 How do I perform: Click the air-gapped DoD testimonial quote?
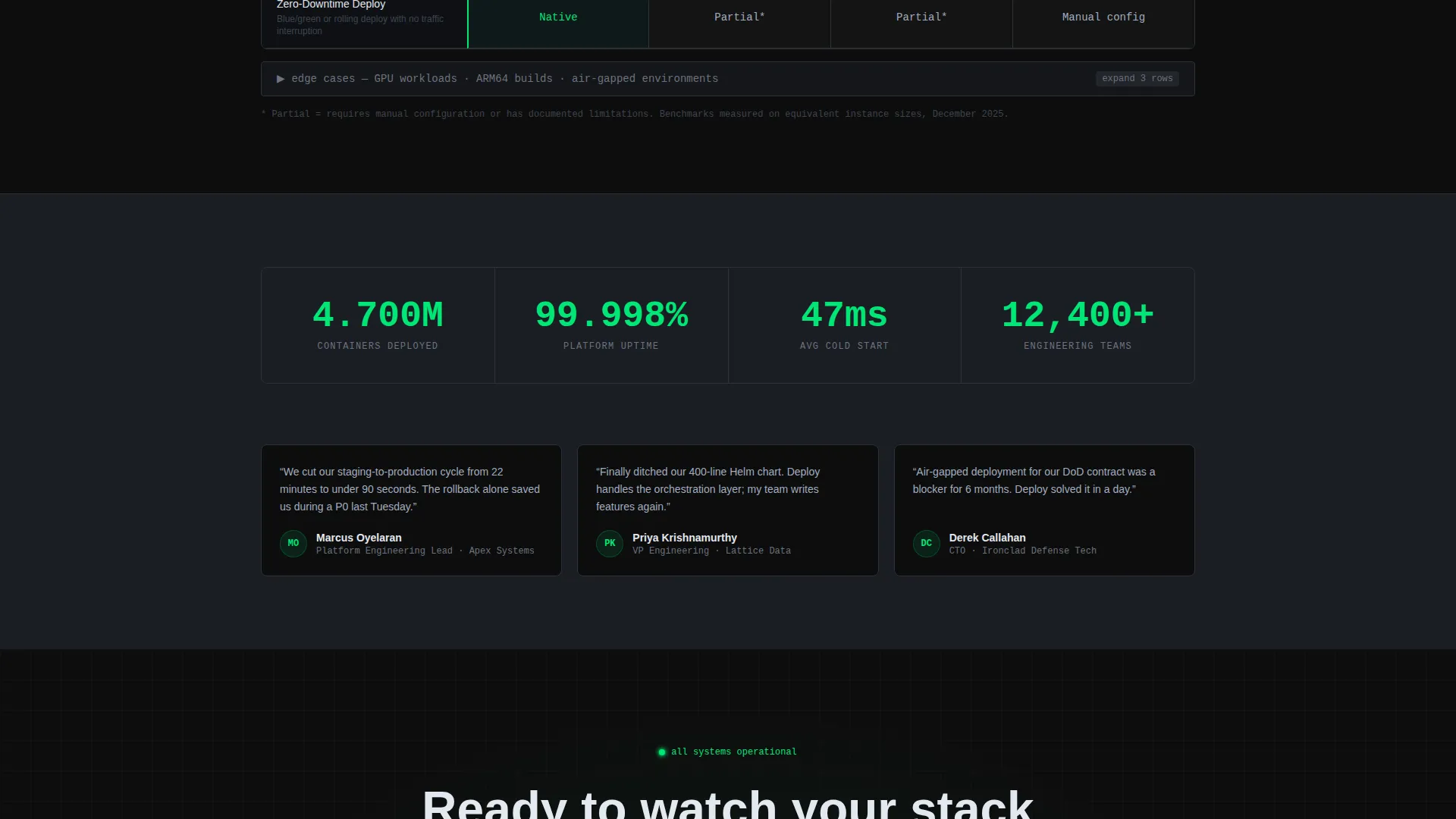1034,481
